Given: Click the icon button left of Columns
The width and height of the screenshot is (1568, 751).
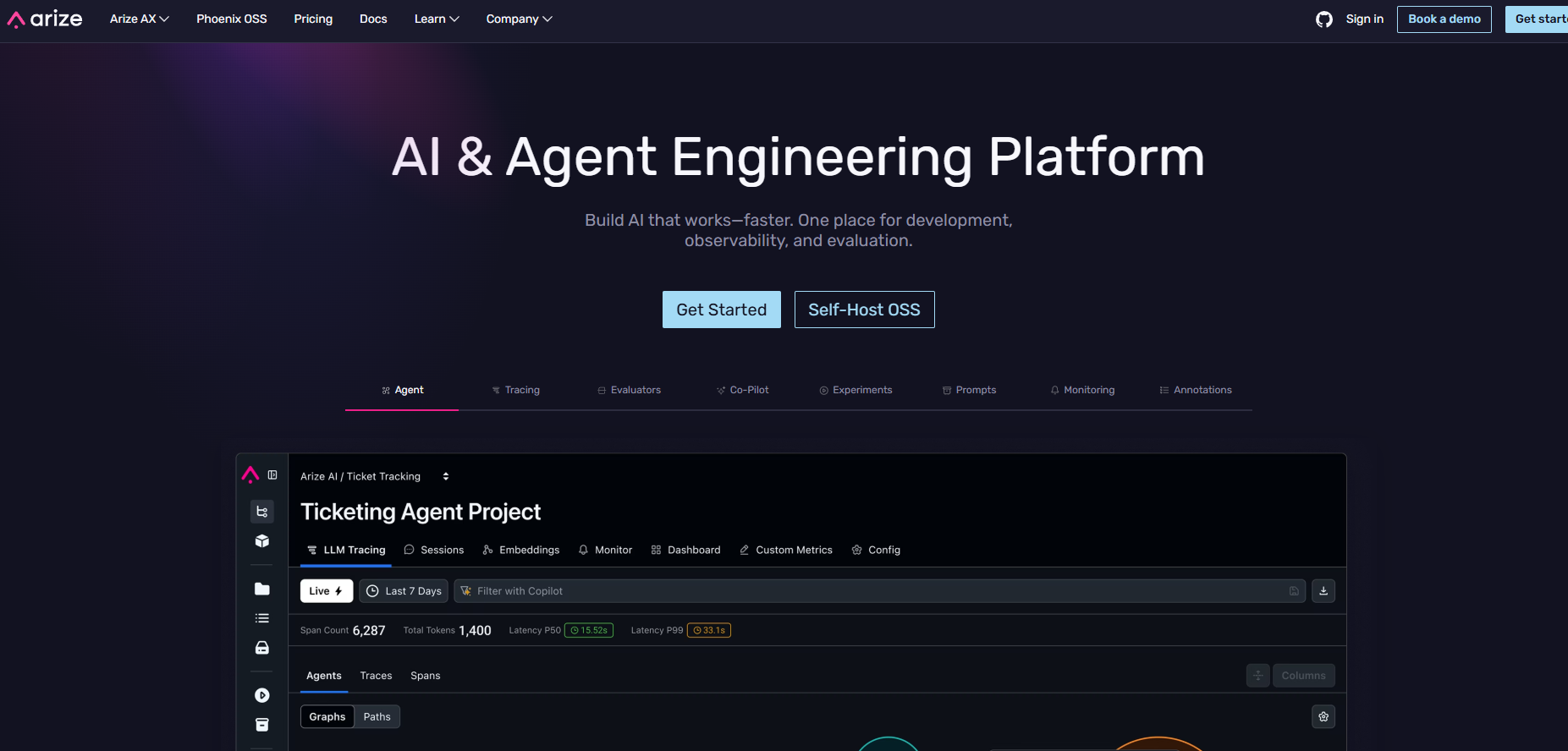Looking at the screenshot, I should tap(1258, 676).
